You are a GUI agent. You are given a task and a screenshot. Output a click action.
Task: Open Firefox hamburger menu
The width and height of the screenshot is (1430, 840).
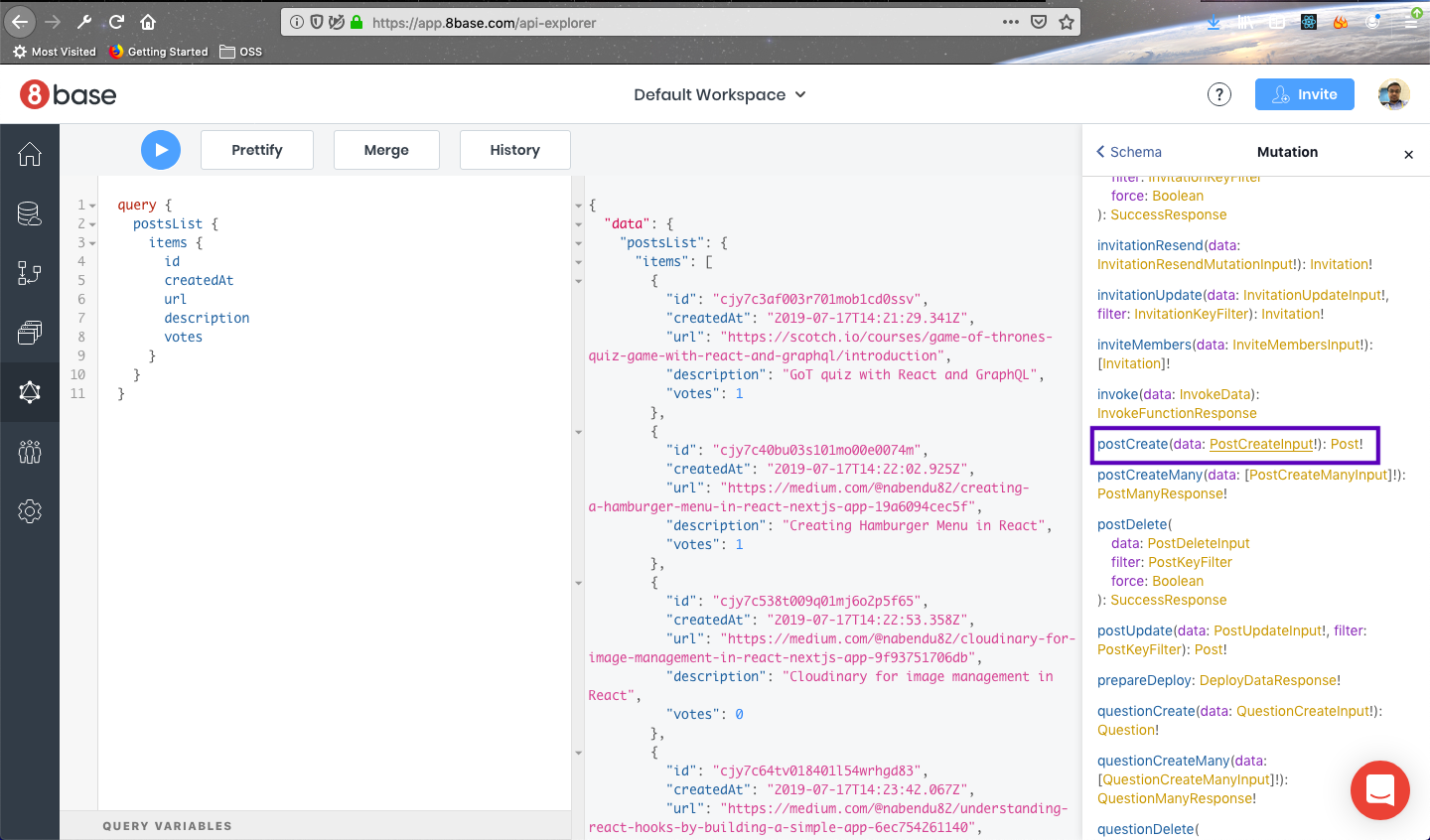(1411, 22)
